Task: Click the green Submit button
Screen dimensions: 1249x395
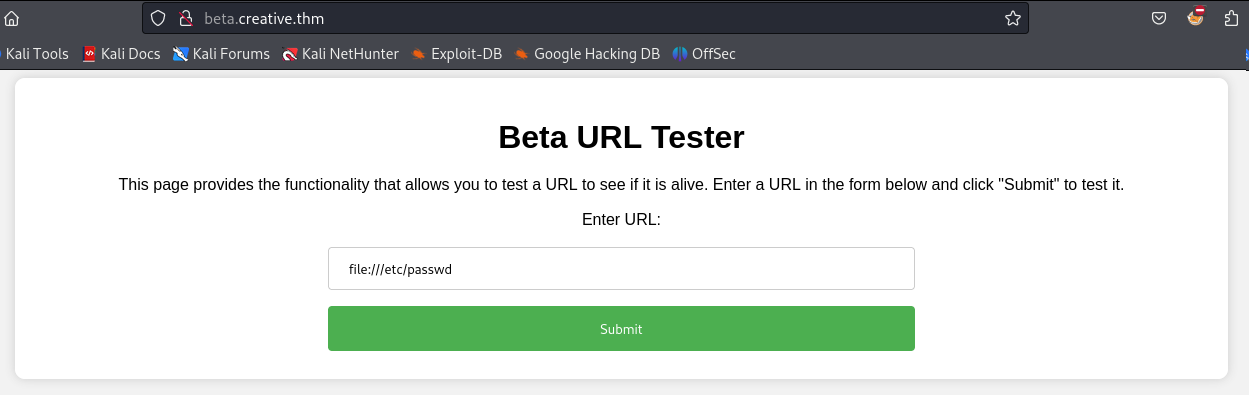Action: coord(621,329)
